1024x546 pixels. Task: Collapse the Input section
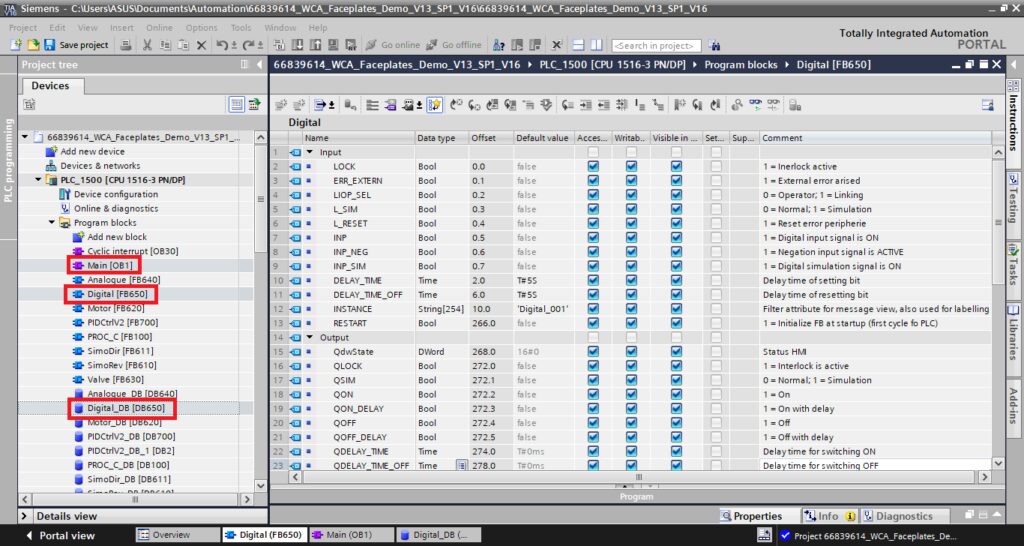(x=310, y=152)
